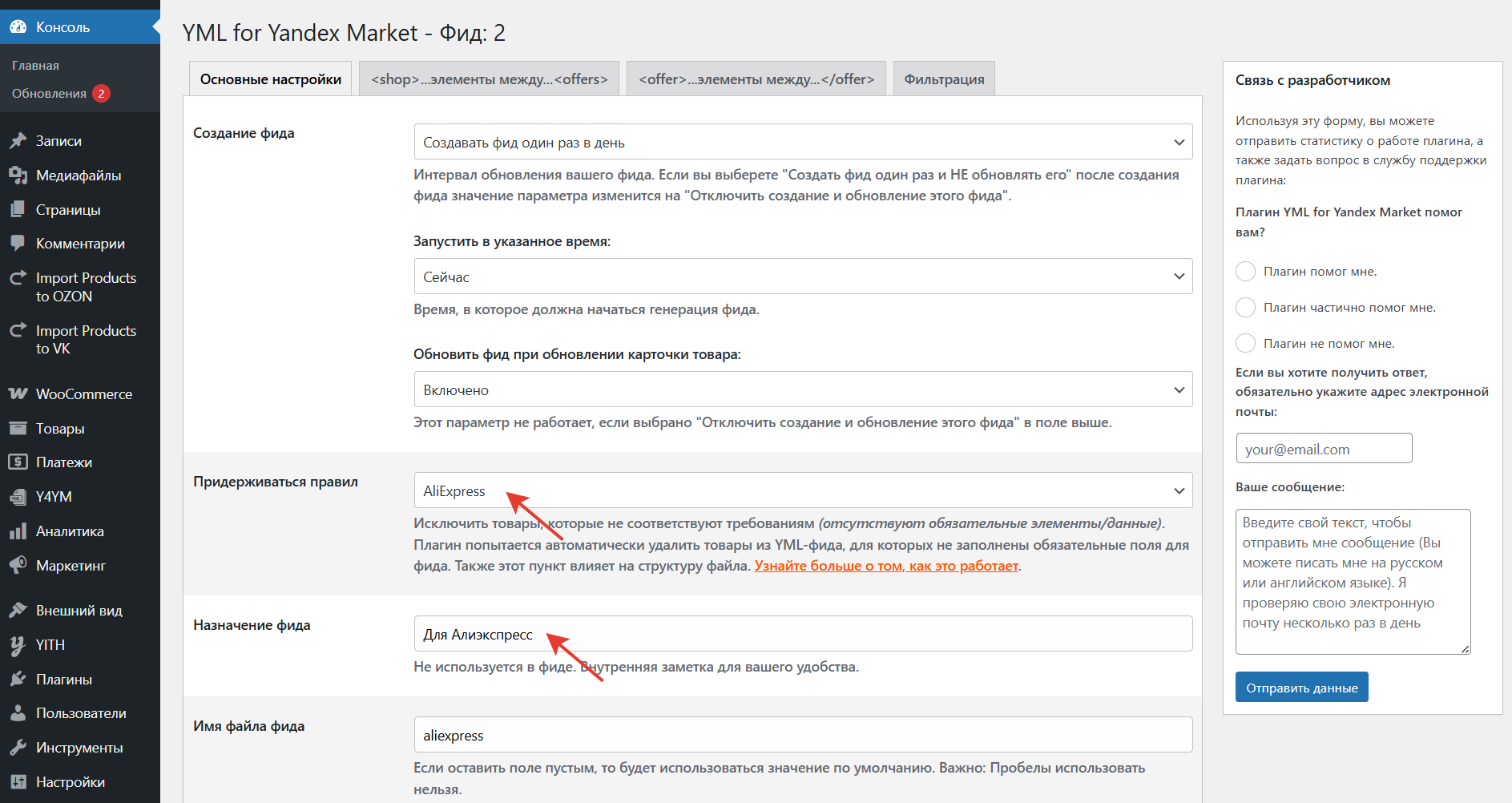Click the Payments icon in sidebar
Viewport: 1512px width, 803px height.
(18, 462)
